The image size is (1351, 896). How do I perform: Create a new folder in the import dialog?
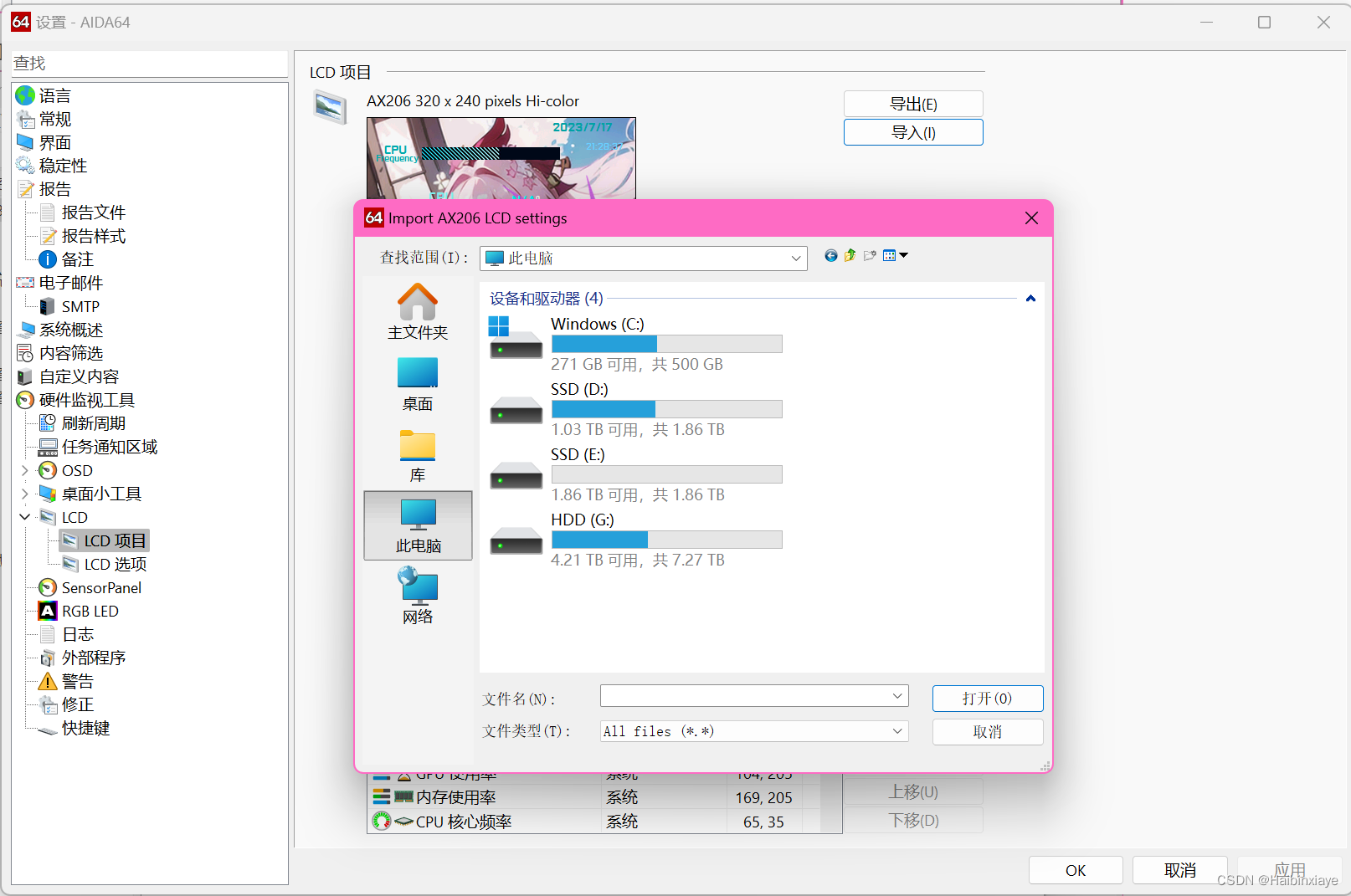pos(870,255)
